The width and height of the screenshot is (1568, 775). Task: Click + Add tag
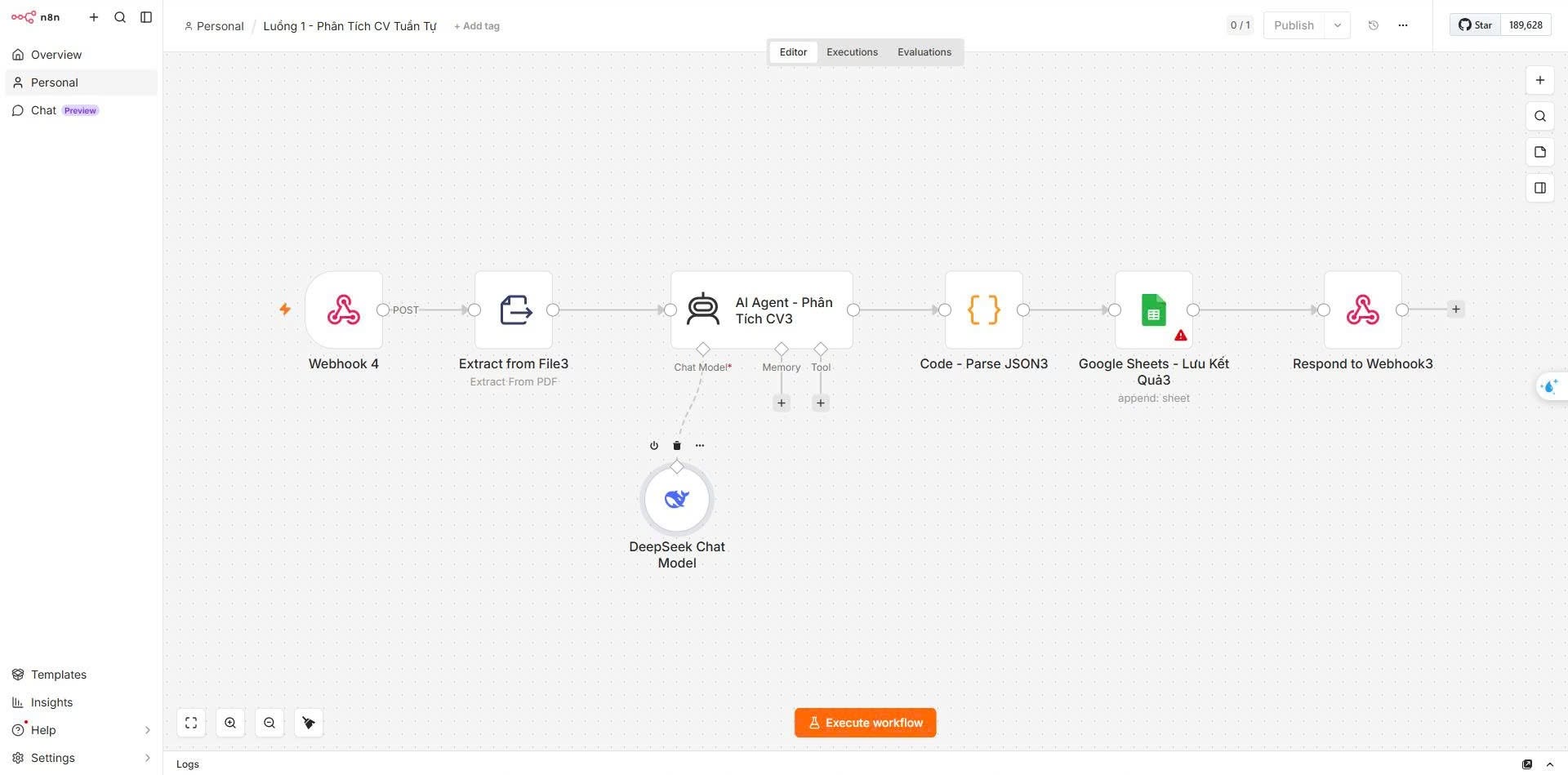pos(477,26)
